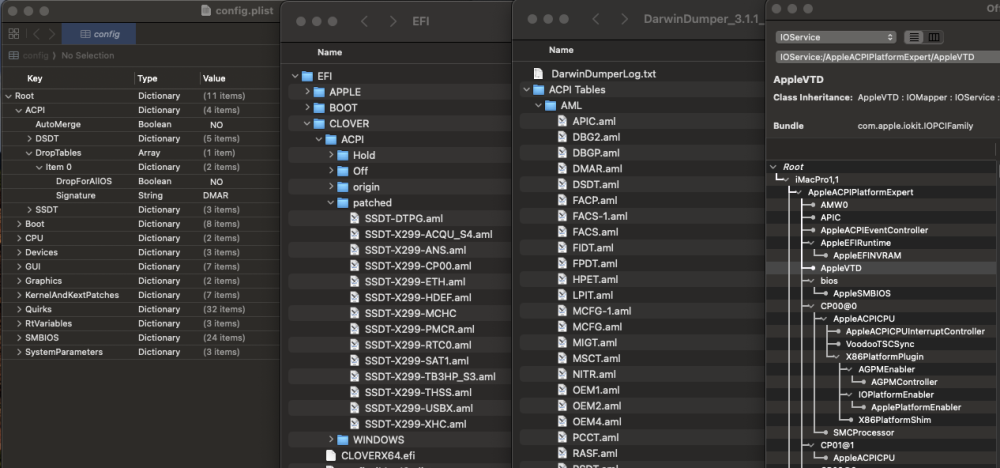Select SSDT-X299-TB3HP_S3.aml file
1000x468 pixels.
[430, 377]
